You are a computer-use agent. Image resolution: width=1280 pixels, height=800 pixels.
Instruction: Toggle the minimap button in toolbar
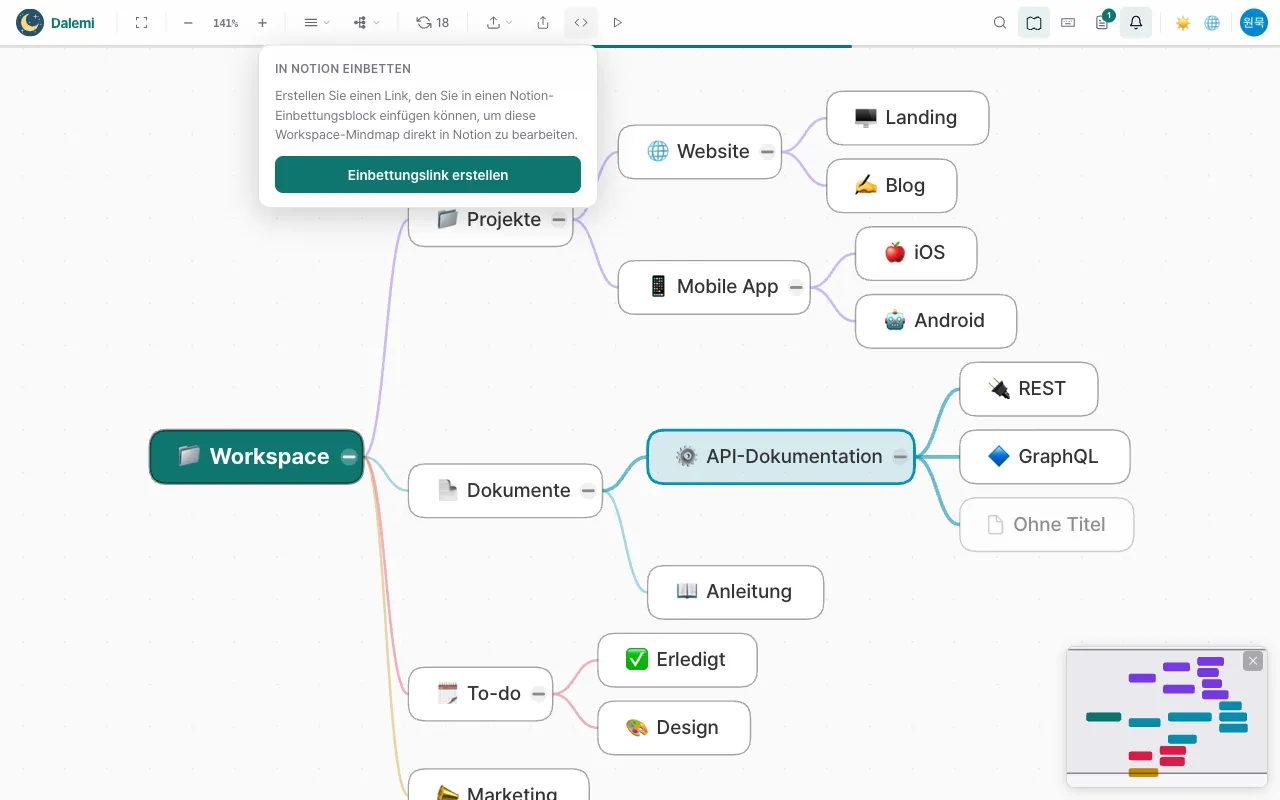tap(1034, 22)
